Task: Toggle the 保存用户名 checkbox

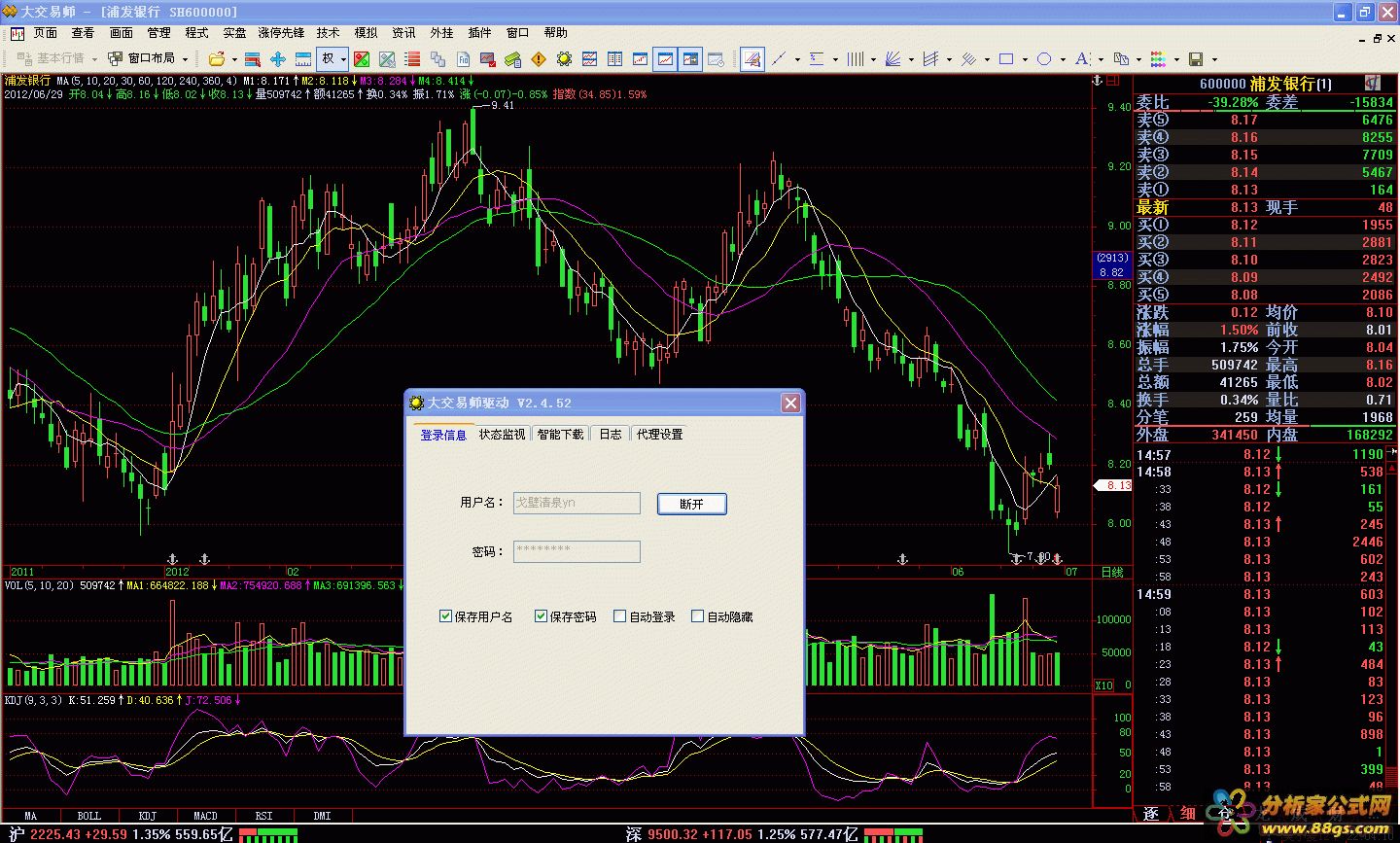Action: 445,615
